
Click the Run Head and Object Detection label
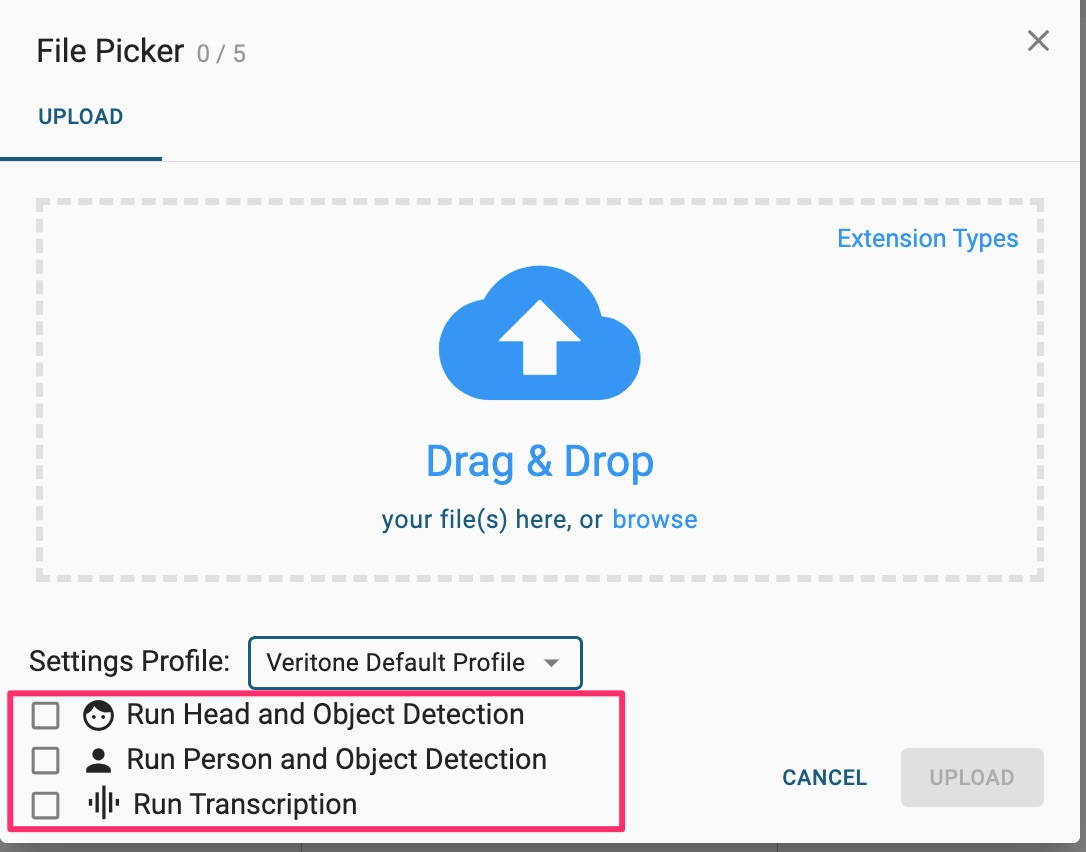tap(325, 715)
